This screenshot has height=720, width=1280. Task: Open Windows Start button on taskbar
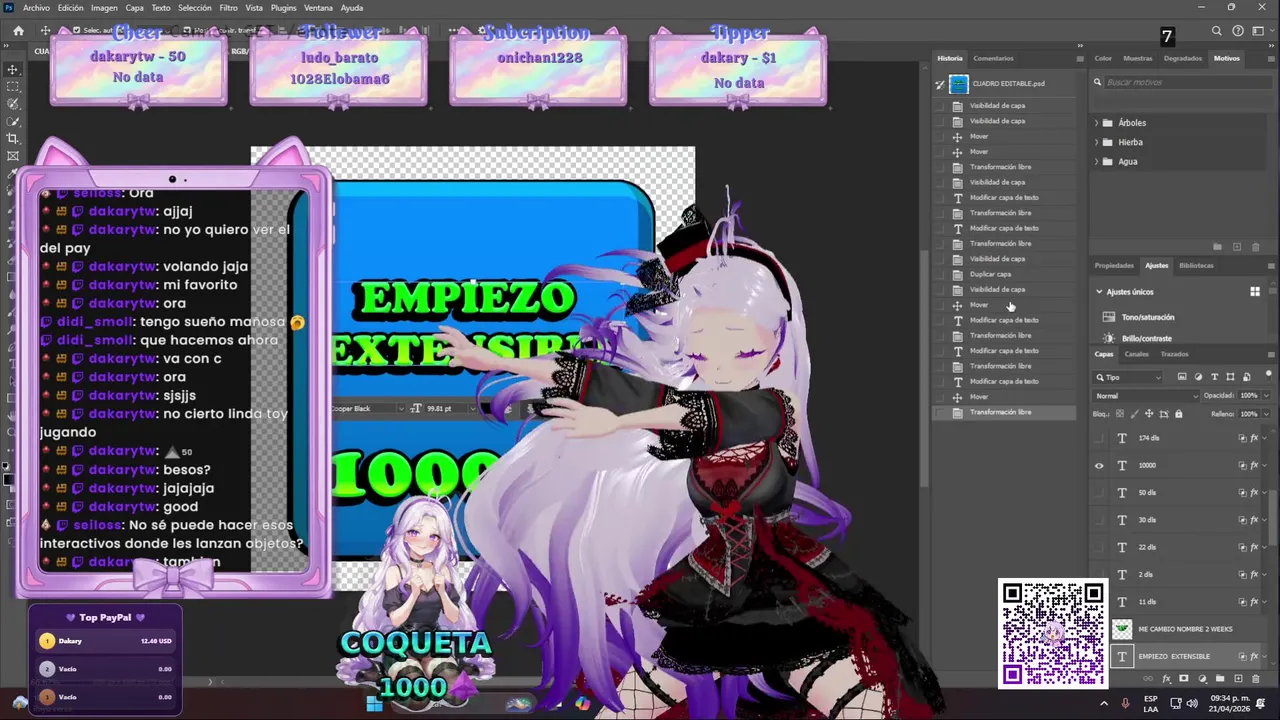(374, 704)
